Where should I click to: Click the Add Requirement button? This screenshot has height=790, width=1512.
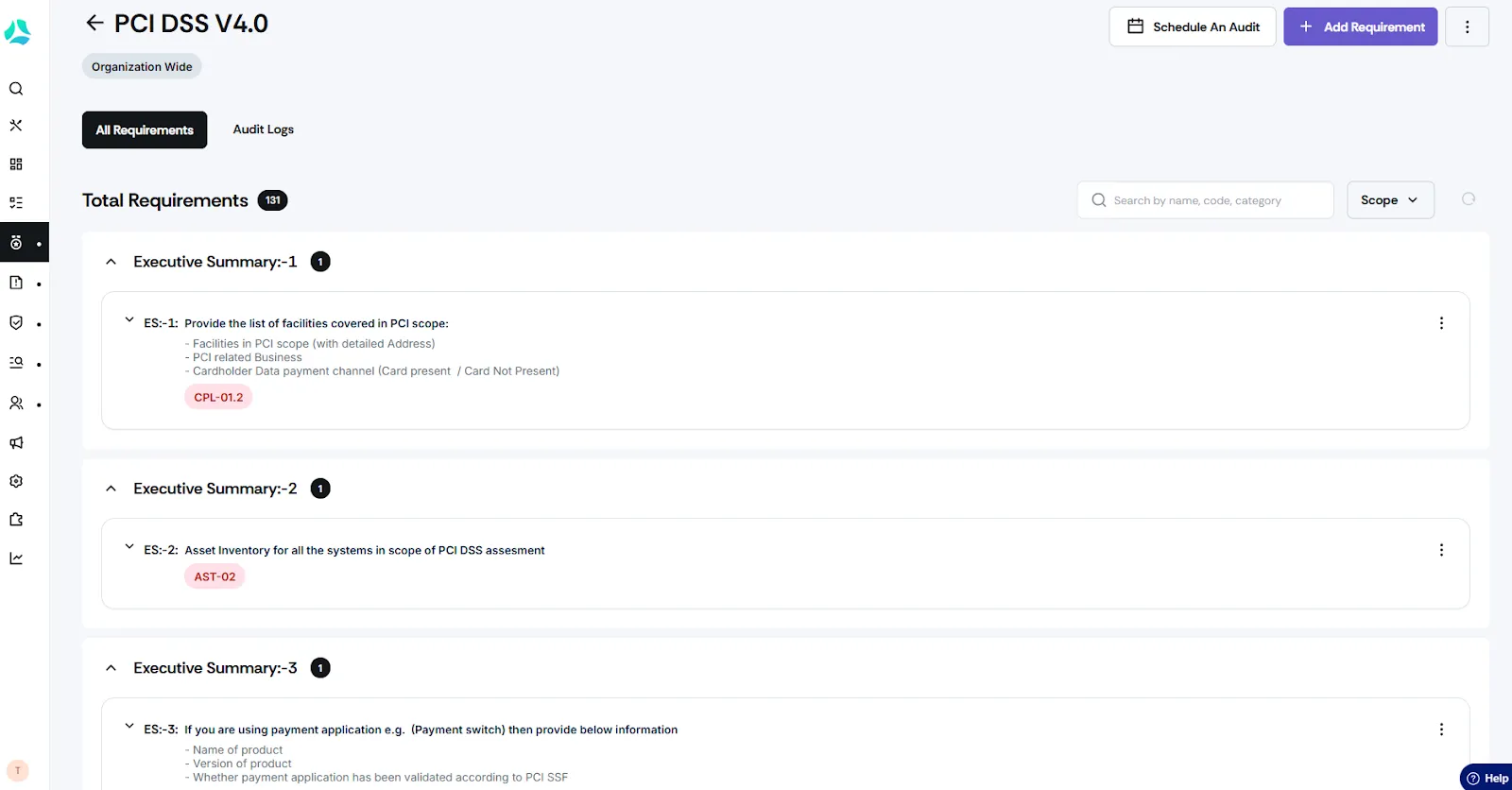[1361, 26]
